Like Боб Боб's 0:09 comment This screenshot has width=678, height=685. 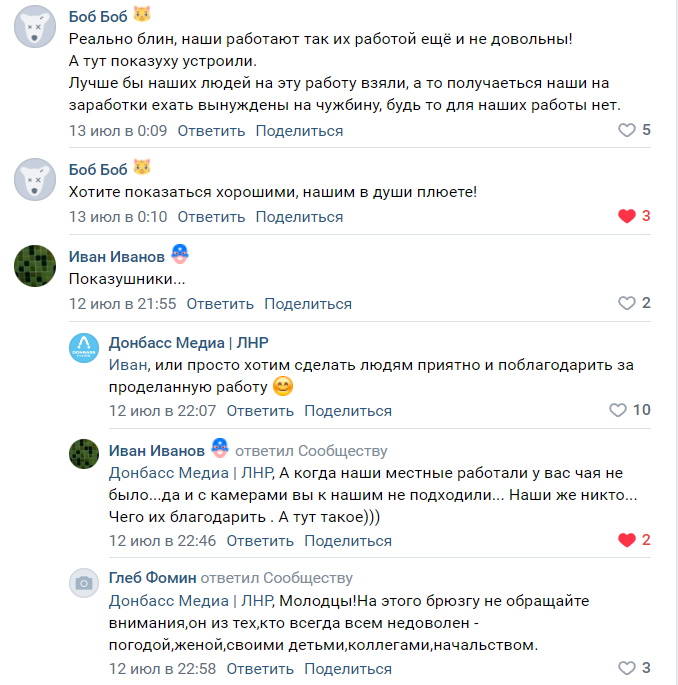[x=627, y=130]
